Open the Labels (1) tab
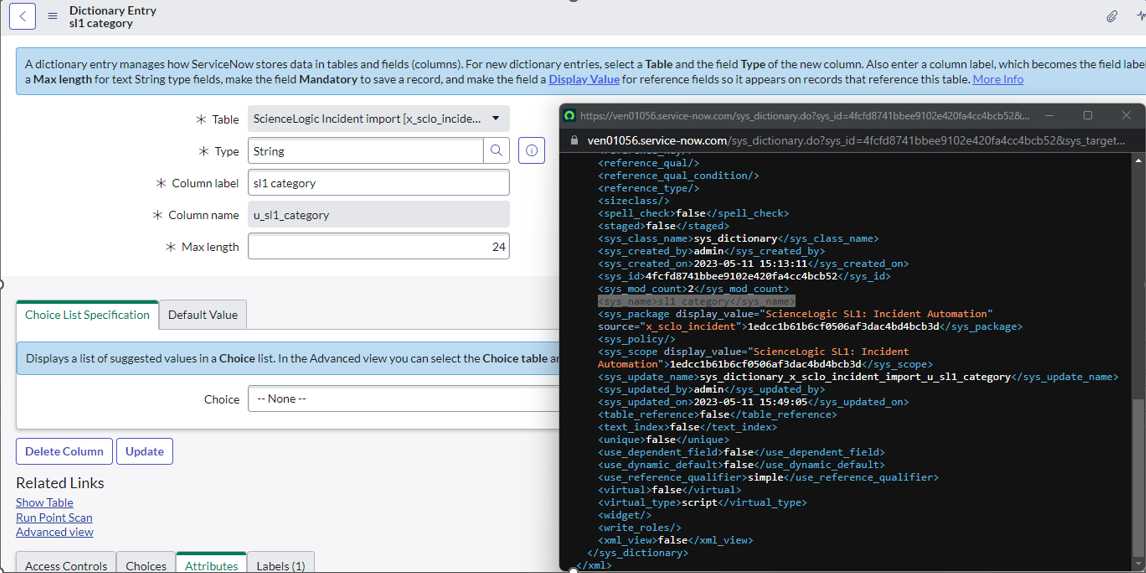This screenshot has width=1146, height=573. [280, 565]
